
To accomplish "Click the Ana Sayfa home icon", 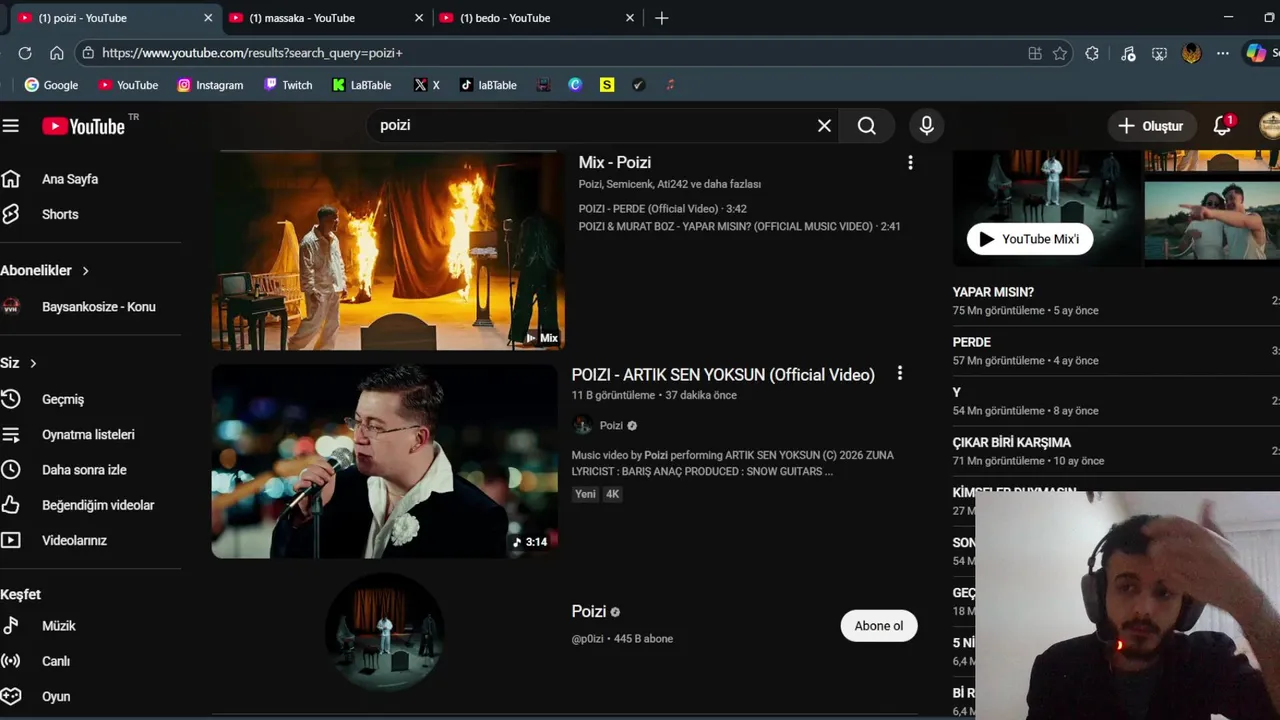I will coord(11,179).
